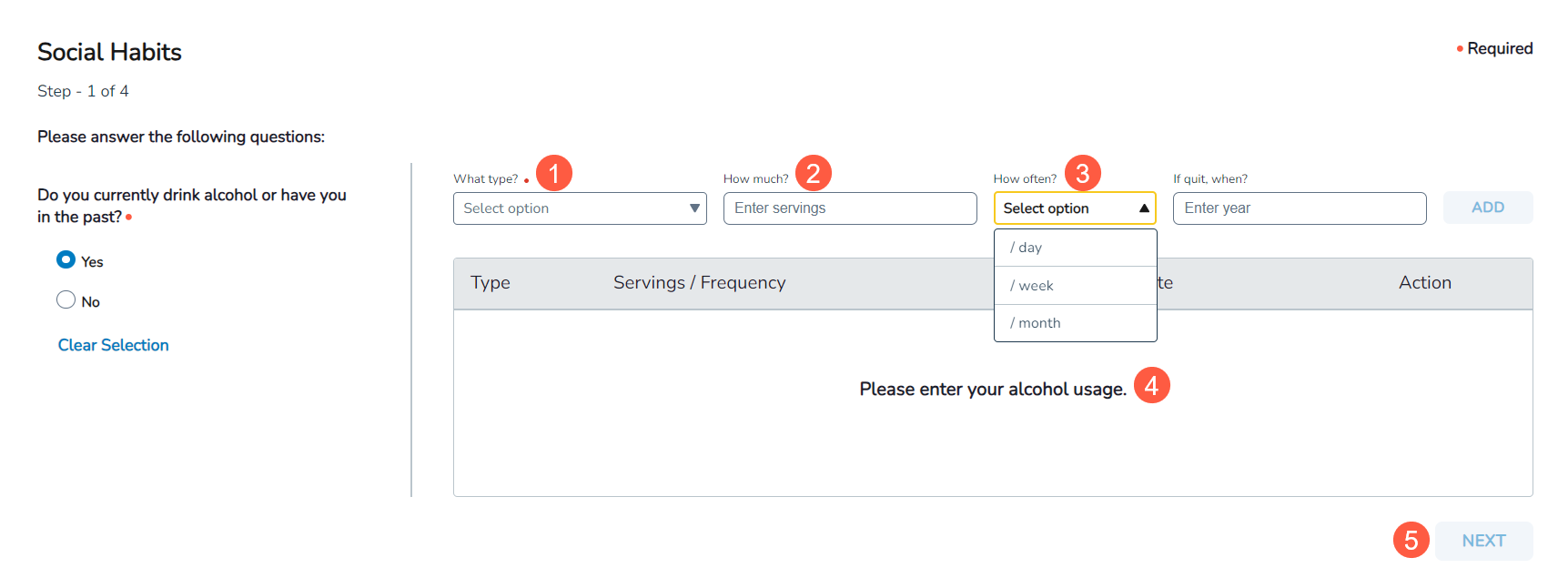The width and height of the screenshot is (1568, 578).
Task: Click numbered marker 3 beside How often
Action: click(1082, 173)
